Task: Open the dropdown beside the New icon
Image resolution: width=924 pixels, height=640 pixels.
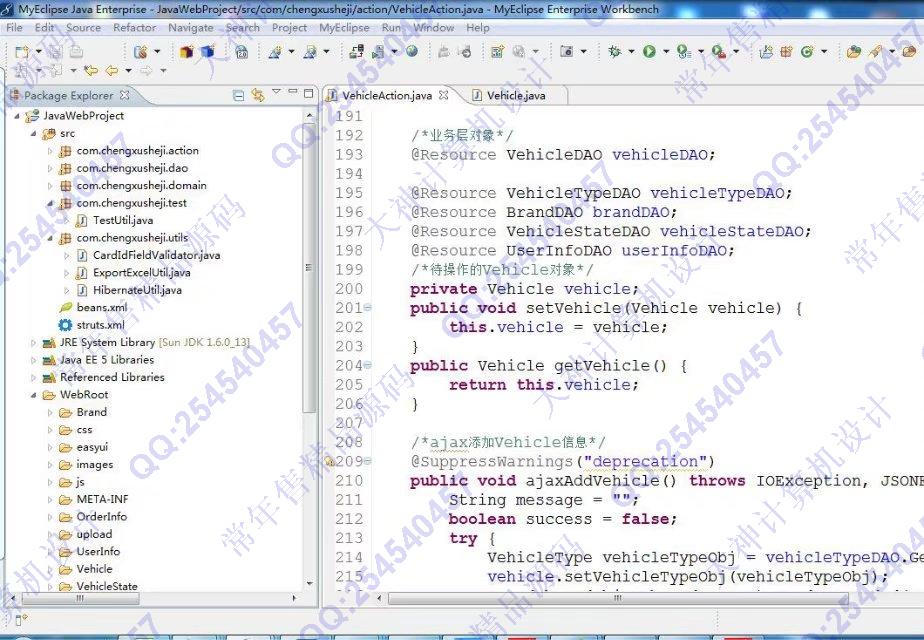Action: click(x=38, y=51)
